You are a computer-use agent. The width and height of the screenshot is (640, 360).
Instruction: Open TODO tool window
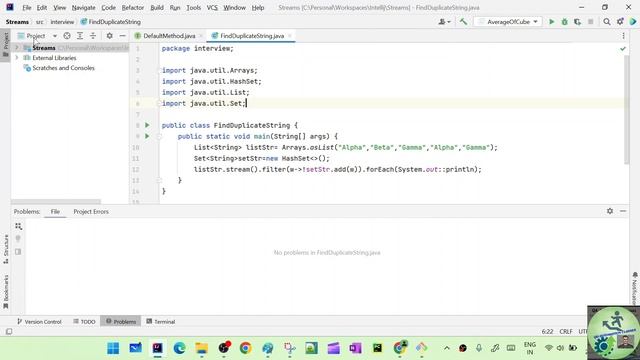coord(84,322)
